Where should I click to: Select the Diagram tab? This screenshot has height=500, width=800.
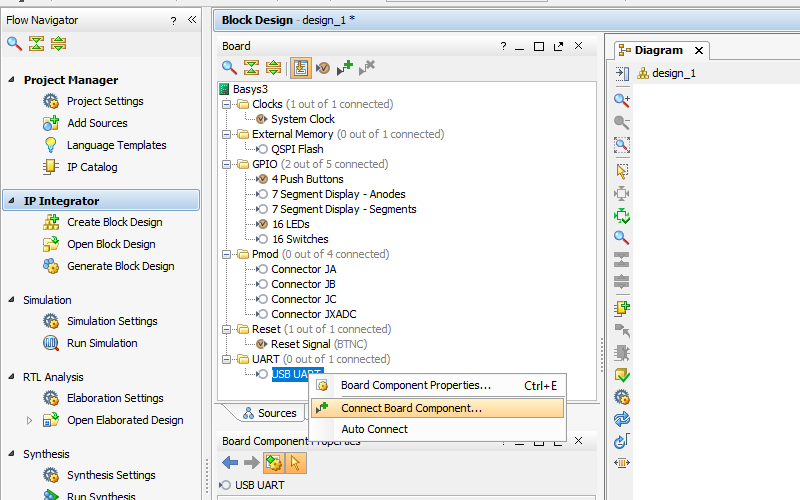click(x=651, y=50)
